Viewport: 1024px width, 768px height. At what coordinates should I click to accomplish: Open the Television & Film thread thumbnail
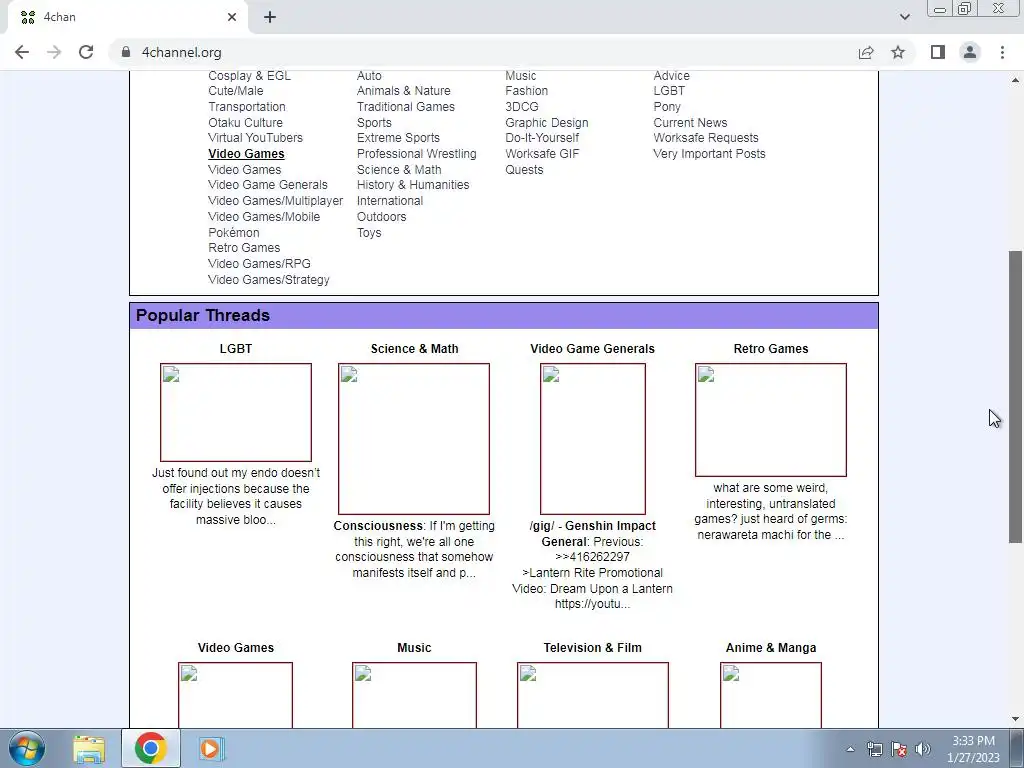592,695
